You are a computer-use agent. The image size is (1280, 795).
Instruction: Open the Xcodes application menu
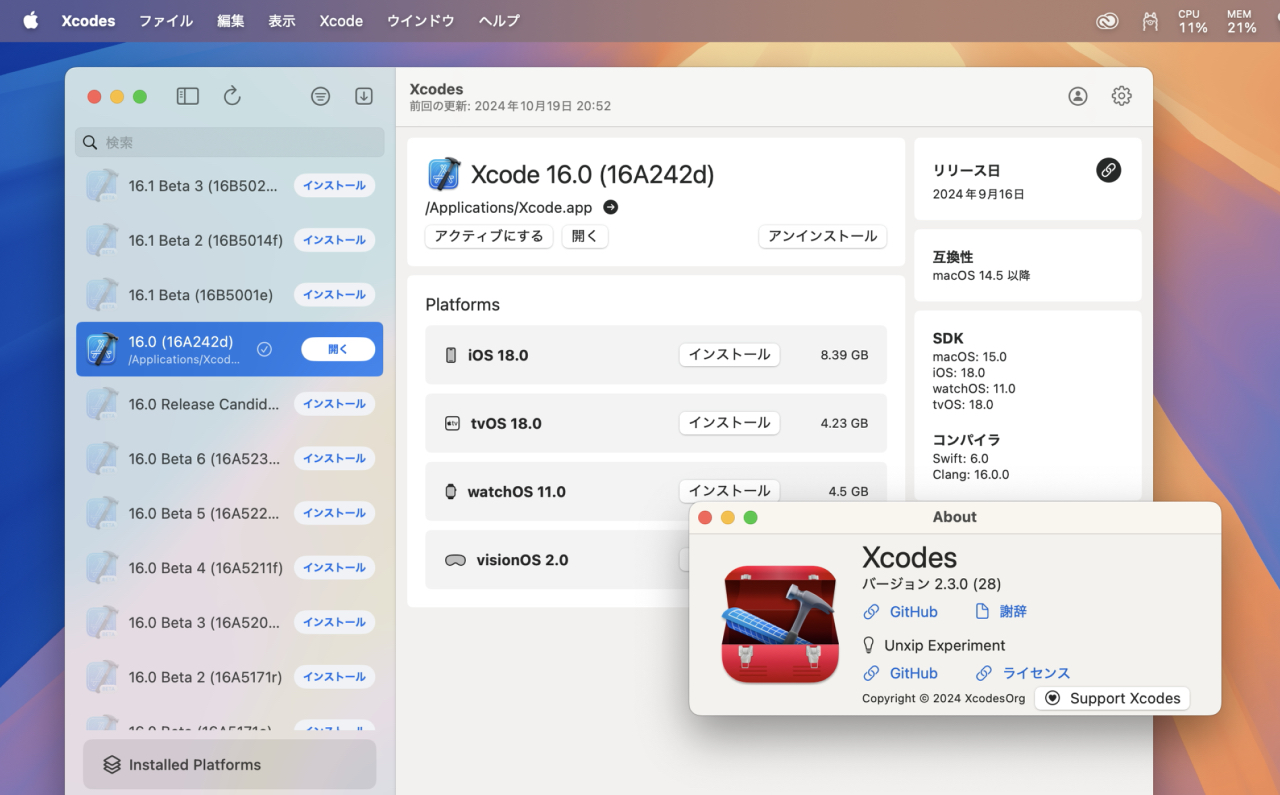(x=88, y=20)
